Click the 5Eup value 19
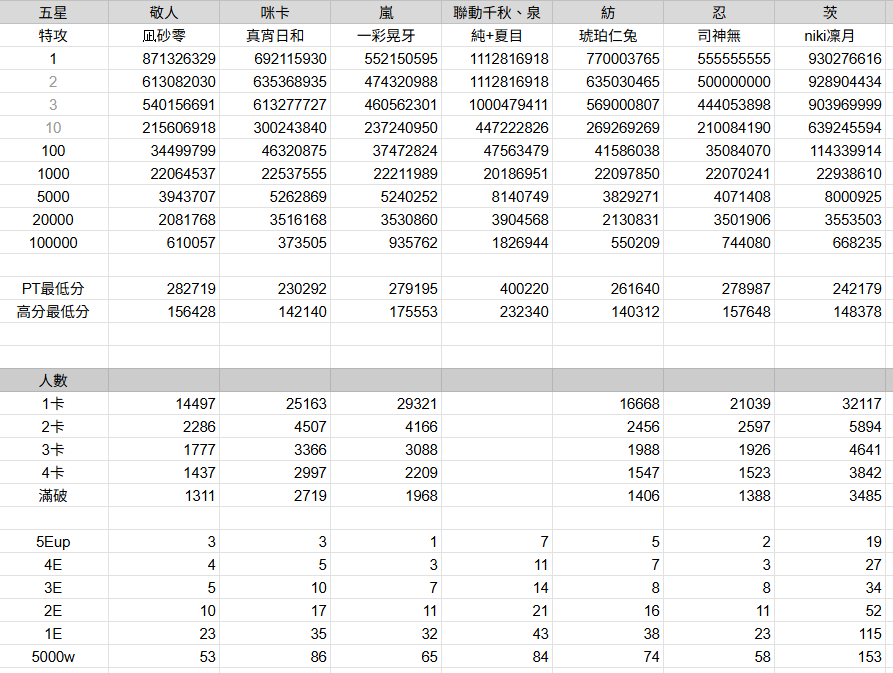The height and width of the screenshot is (673, 893). pos(874,542)
